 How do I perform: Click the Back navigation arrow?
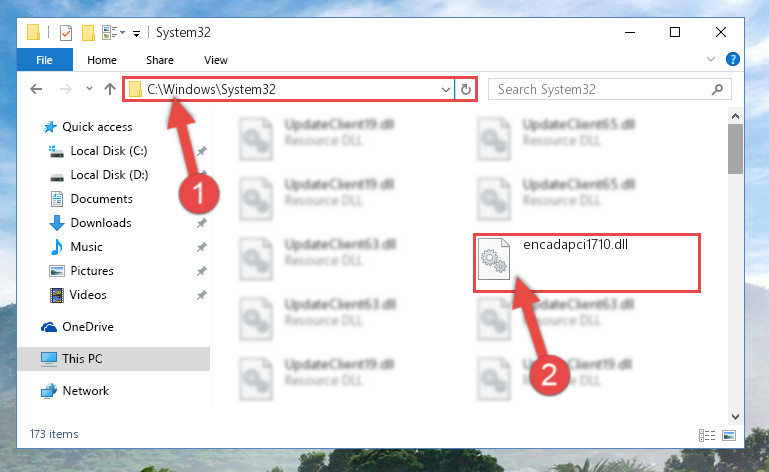36,89
